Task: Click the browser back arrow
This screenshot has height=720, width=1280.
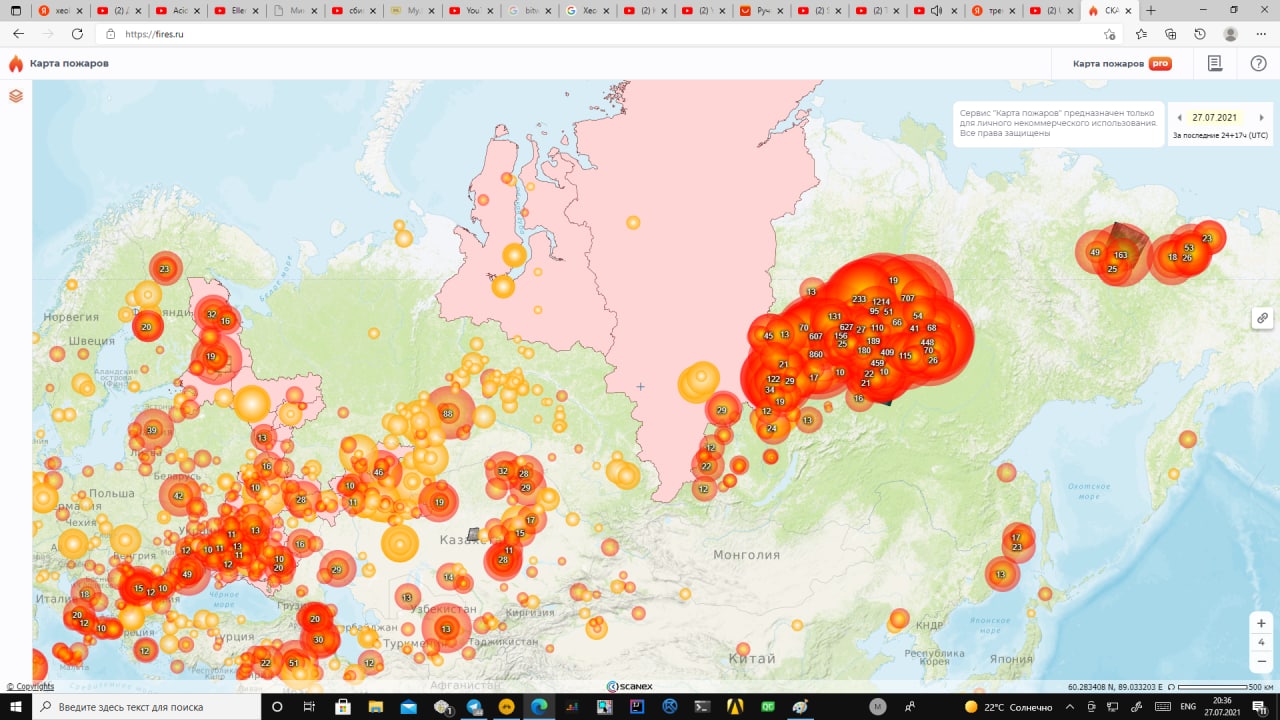Action: tap(17, 33)
